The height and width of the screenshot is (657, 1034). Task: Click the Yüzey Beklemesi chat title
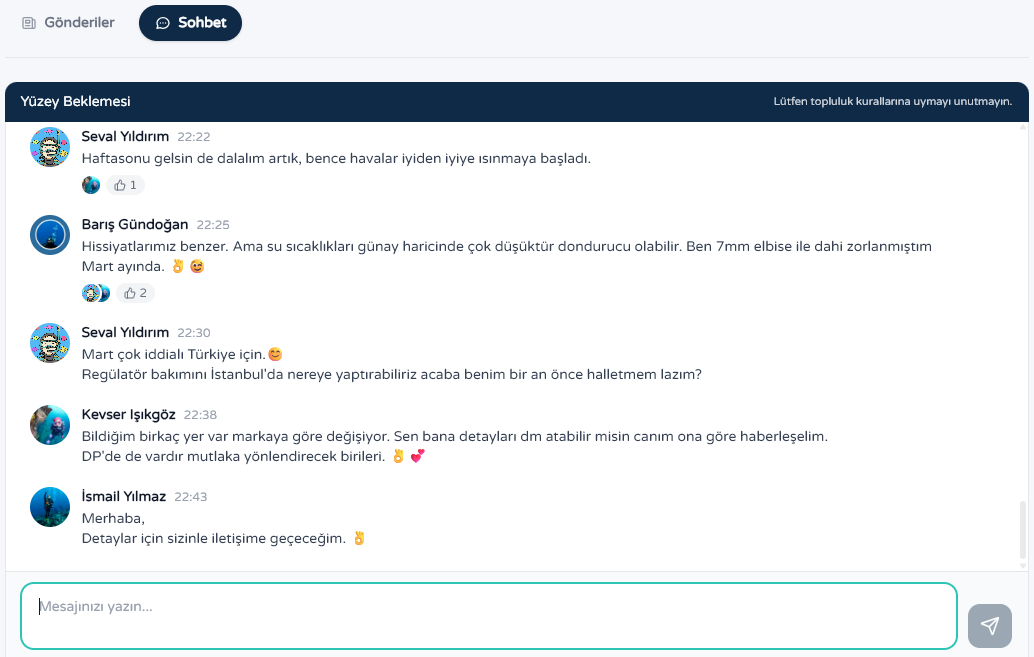(x=75, y=102)
